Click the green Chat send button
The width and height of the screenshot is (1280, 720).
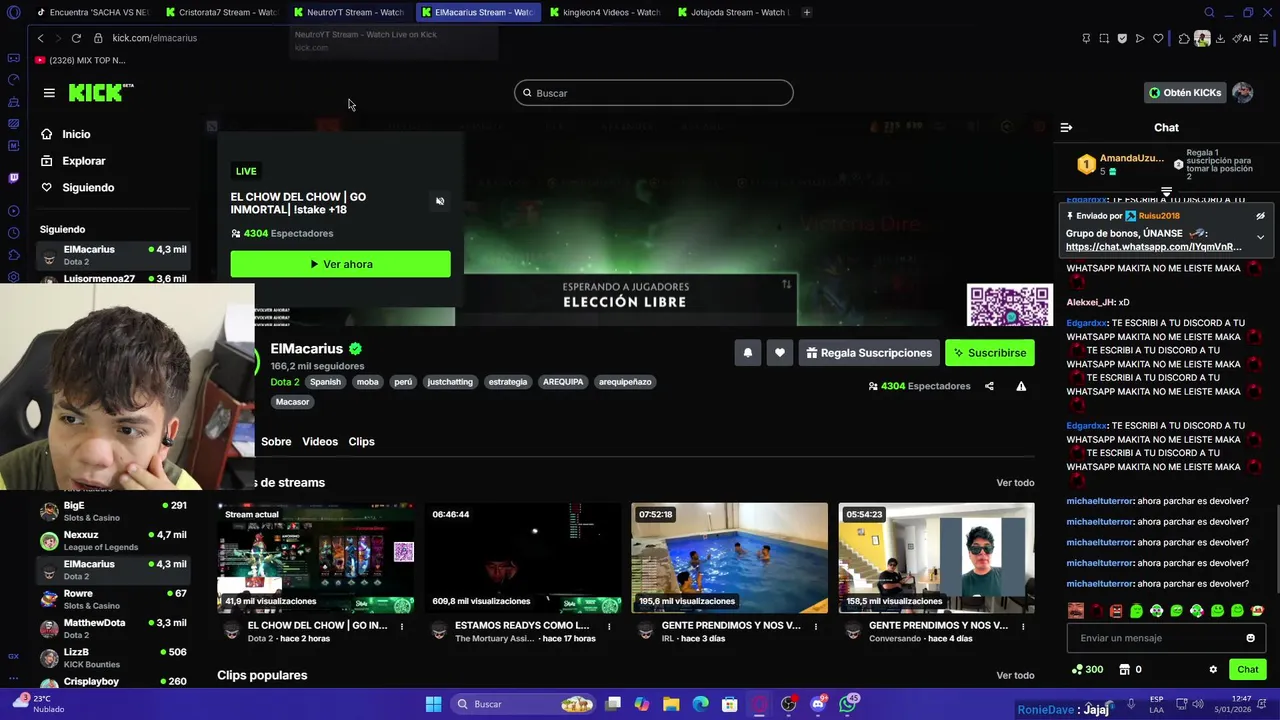pyautogui.click(x=1247, y=670)
